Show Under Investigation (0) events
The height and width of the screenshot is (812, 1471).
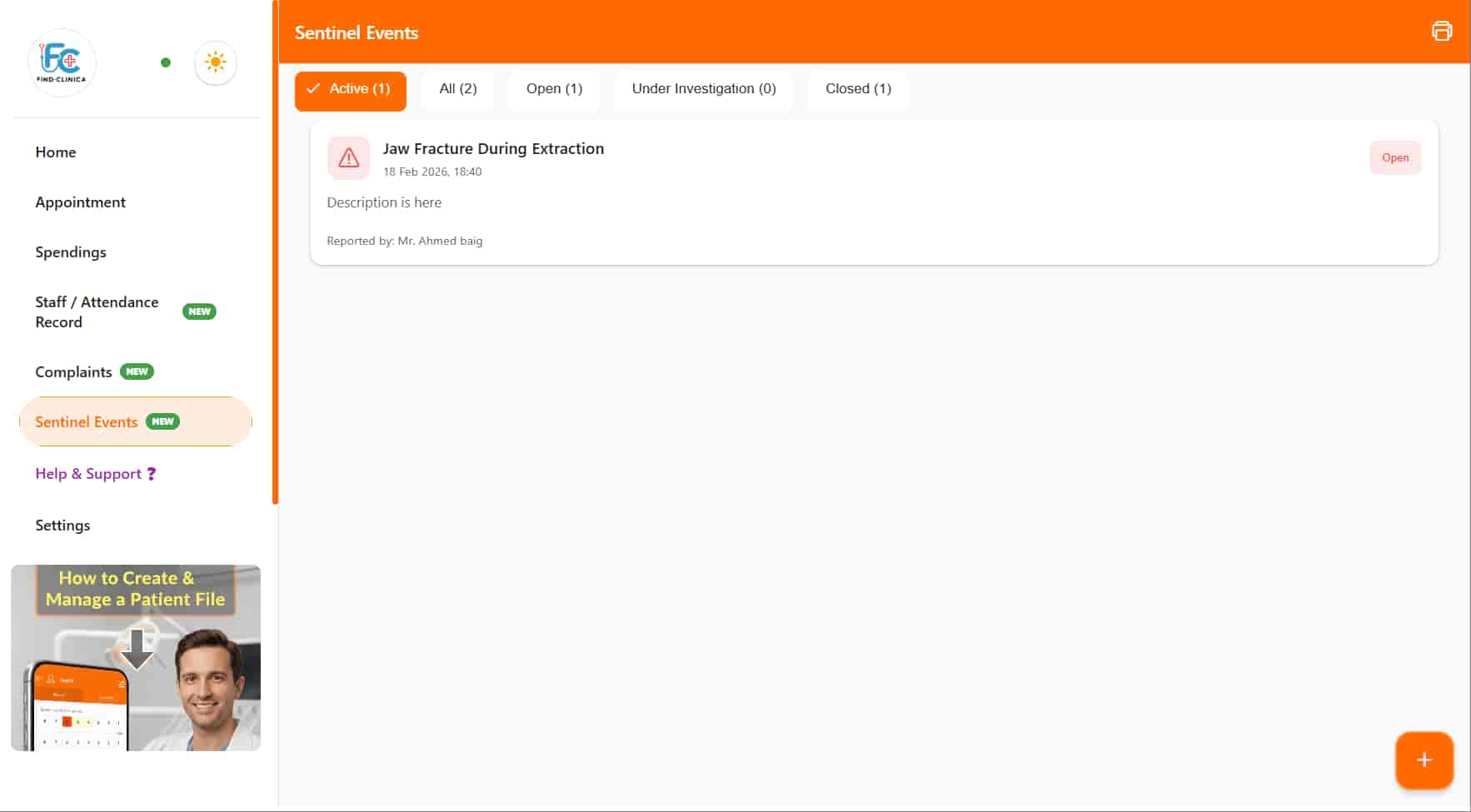coord(703,89)
